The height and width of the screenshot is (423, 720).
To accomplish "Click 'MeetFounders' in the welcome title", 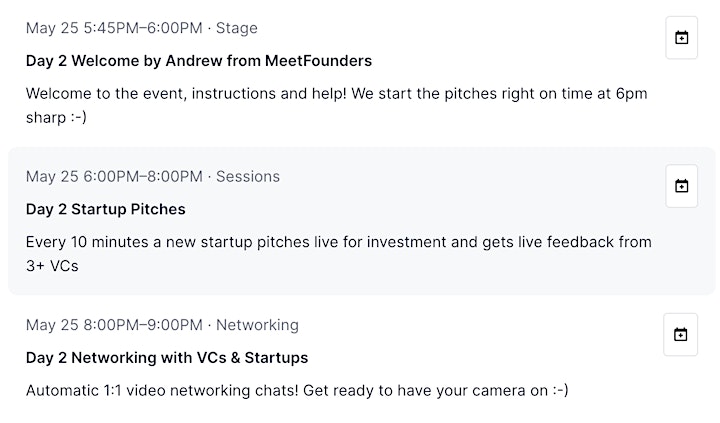I will 319,61.
